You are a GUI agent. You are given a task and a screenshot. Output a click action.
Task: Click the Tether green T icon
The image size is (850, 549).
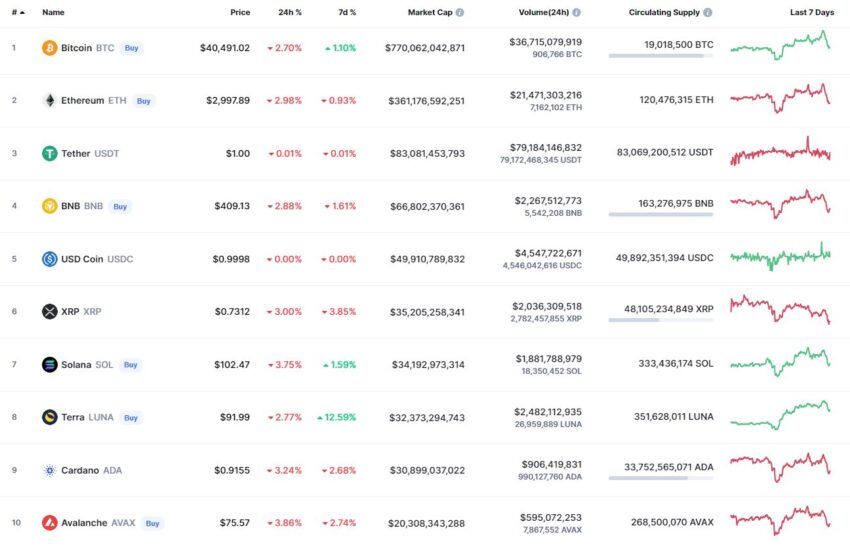pyautogui.click(x=49, y=153)
